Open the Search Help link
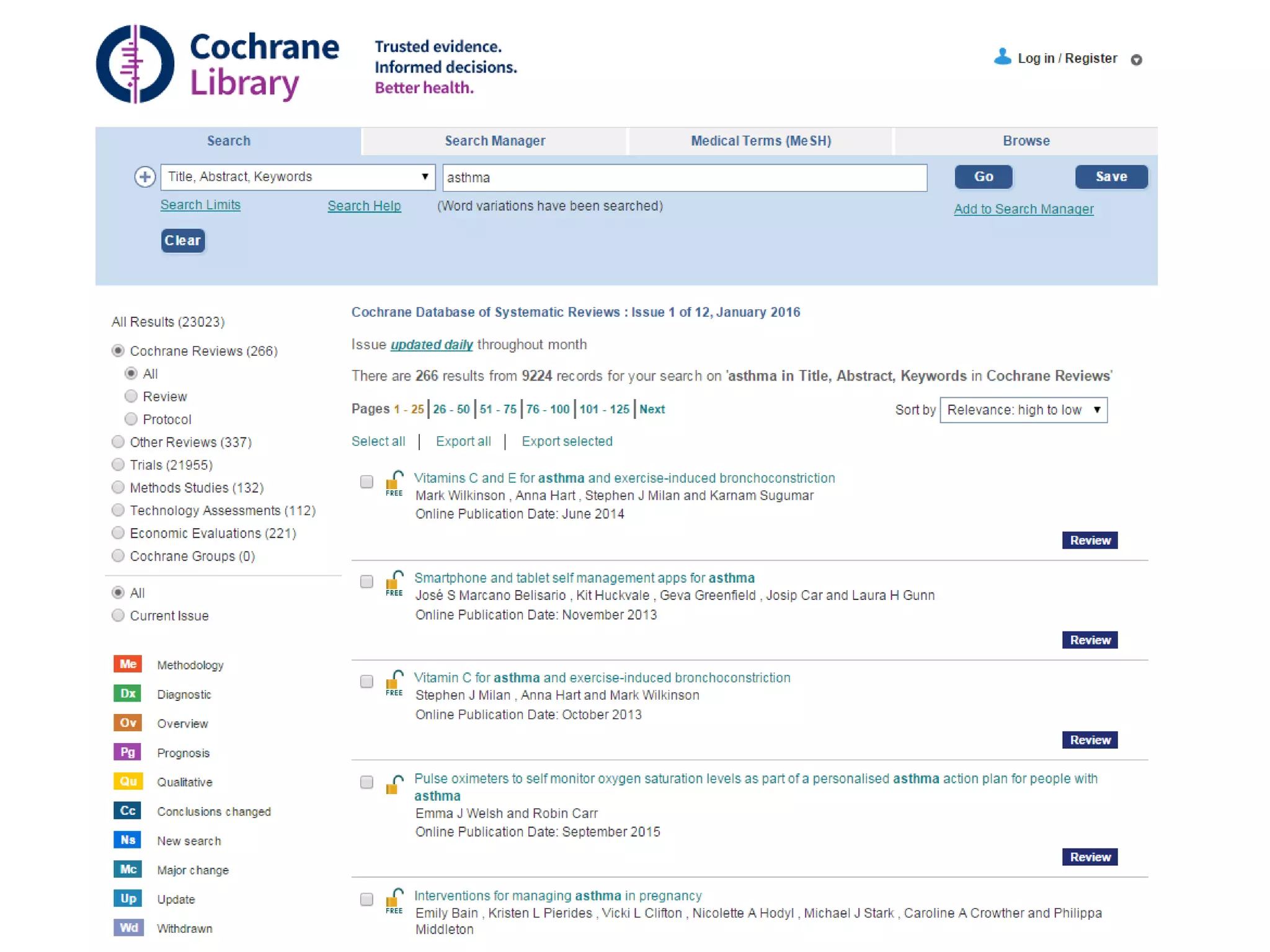This screenshot has height=952, width=1270. click(x=364, y=206)
